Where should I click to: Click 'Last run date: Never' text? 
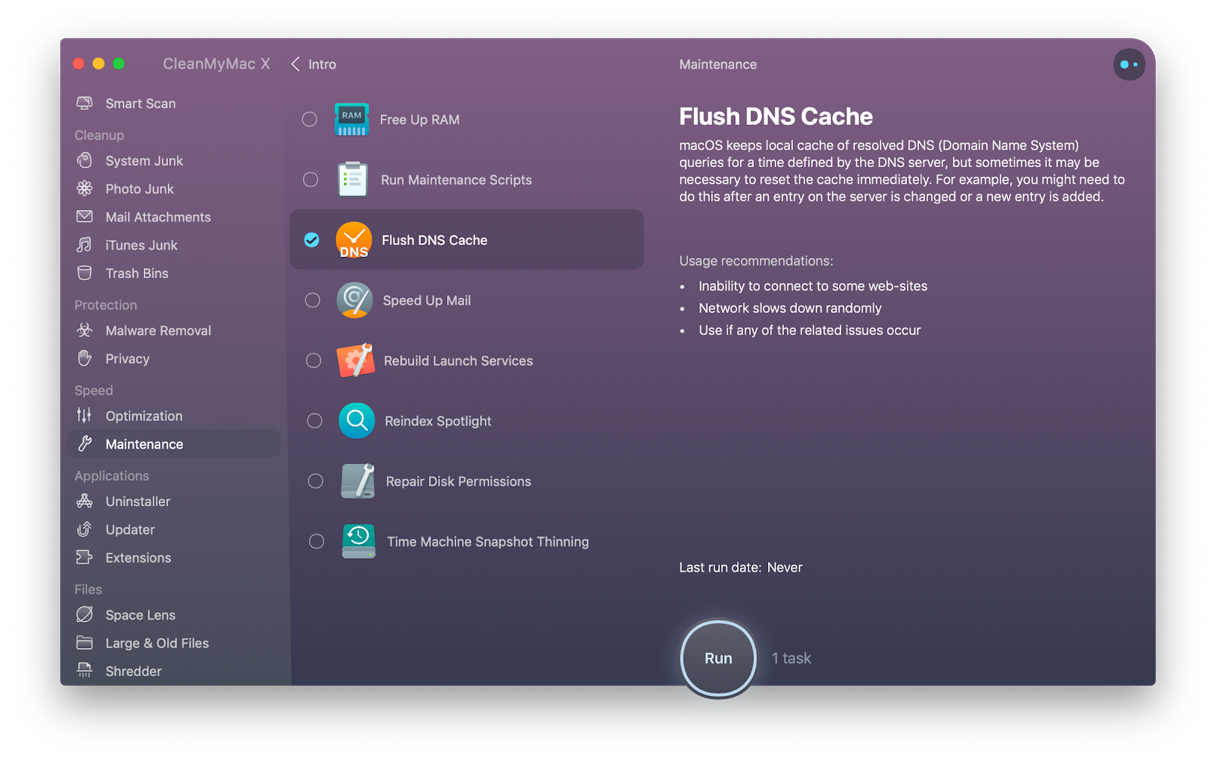[x=741, y=567]
